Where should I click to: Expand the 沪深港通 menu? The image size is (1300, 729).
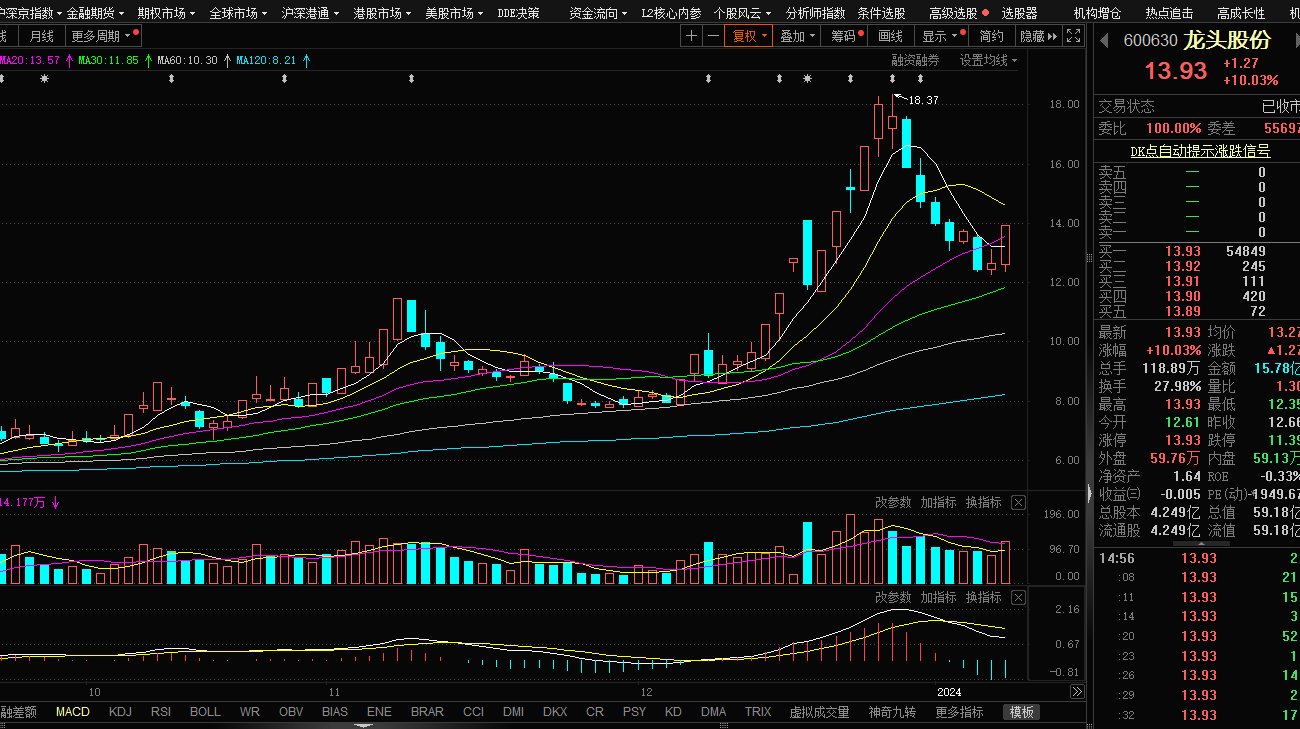click(311, 13)
